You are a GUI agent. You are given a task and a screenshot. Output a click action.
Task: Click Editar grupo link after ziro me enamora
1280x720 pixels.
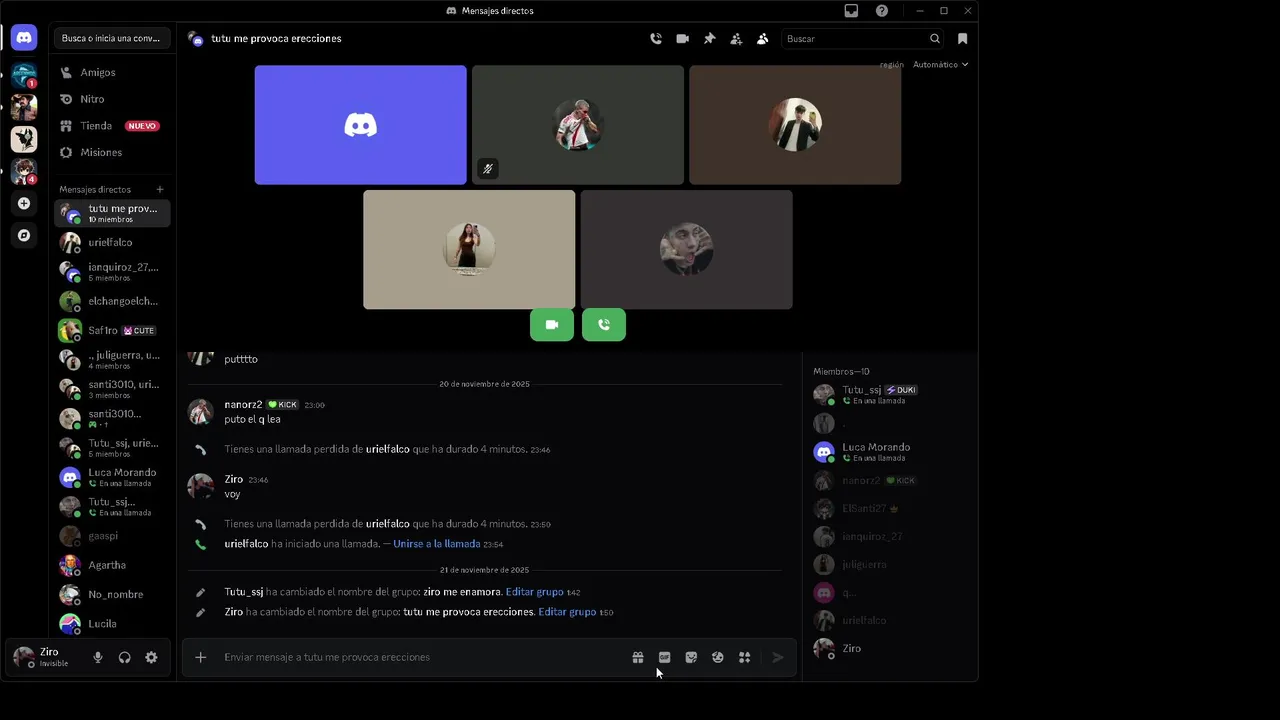[534, 592]
